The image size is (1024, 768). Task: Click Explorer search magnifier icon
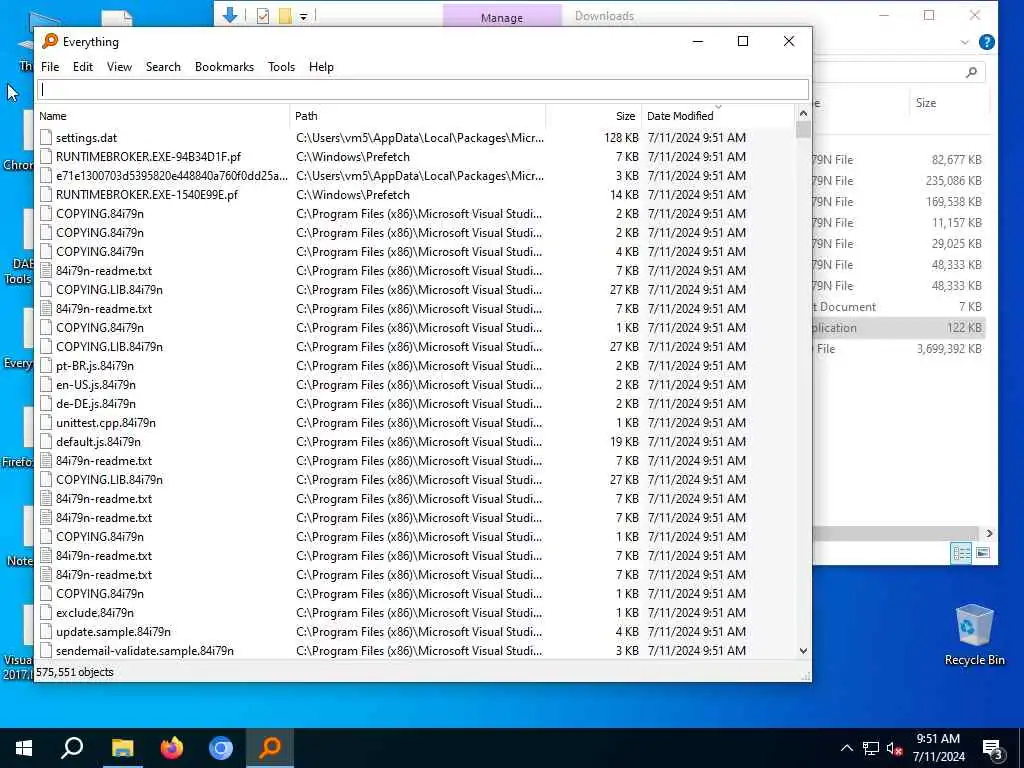971,72
